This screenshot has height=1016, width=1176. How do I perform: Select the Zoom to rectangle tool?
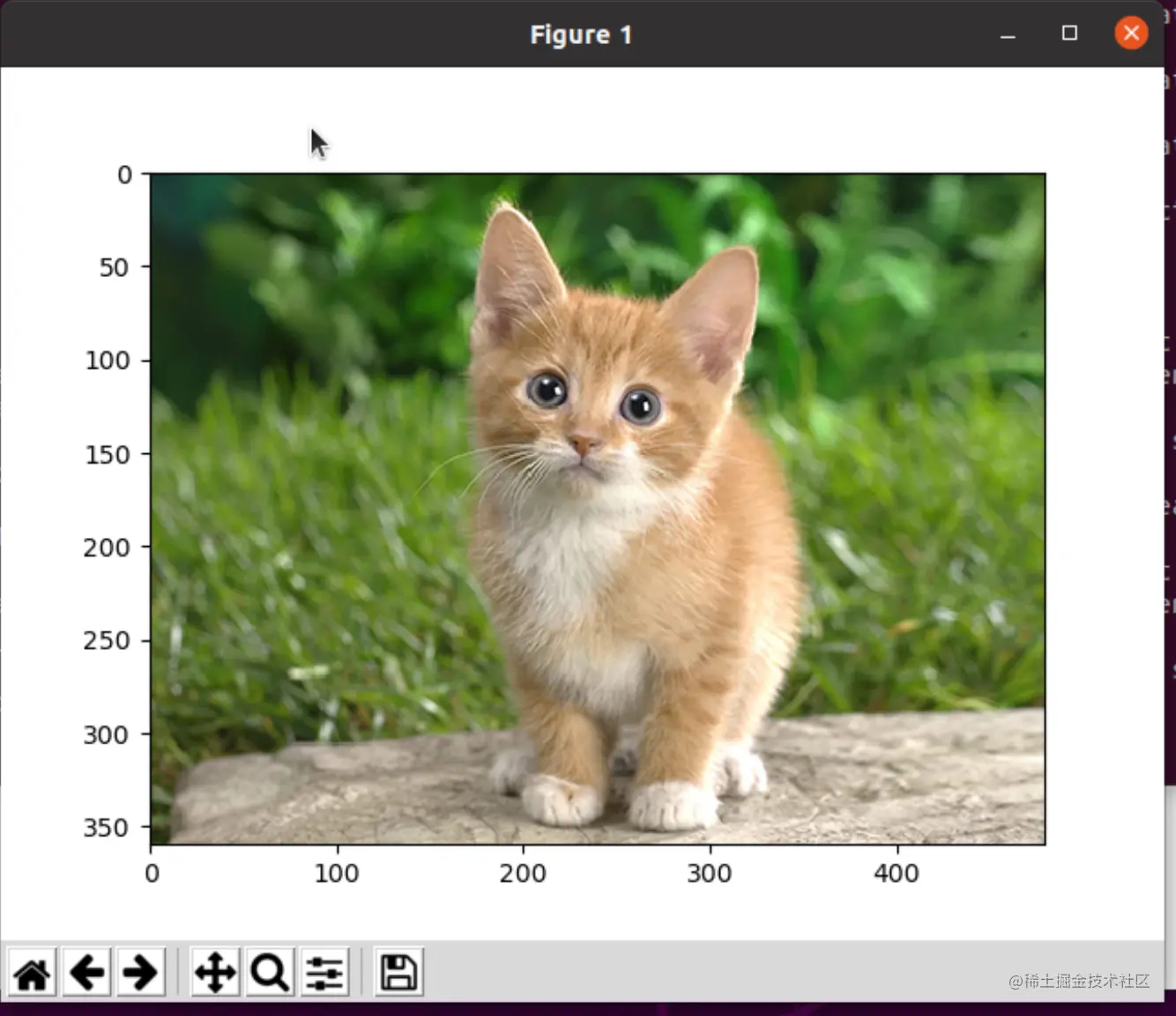pyautogui.click(x=270, y=973)
